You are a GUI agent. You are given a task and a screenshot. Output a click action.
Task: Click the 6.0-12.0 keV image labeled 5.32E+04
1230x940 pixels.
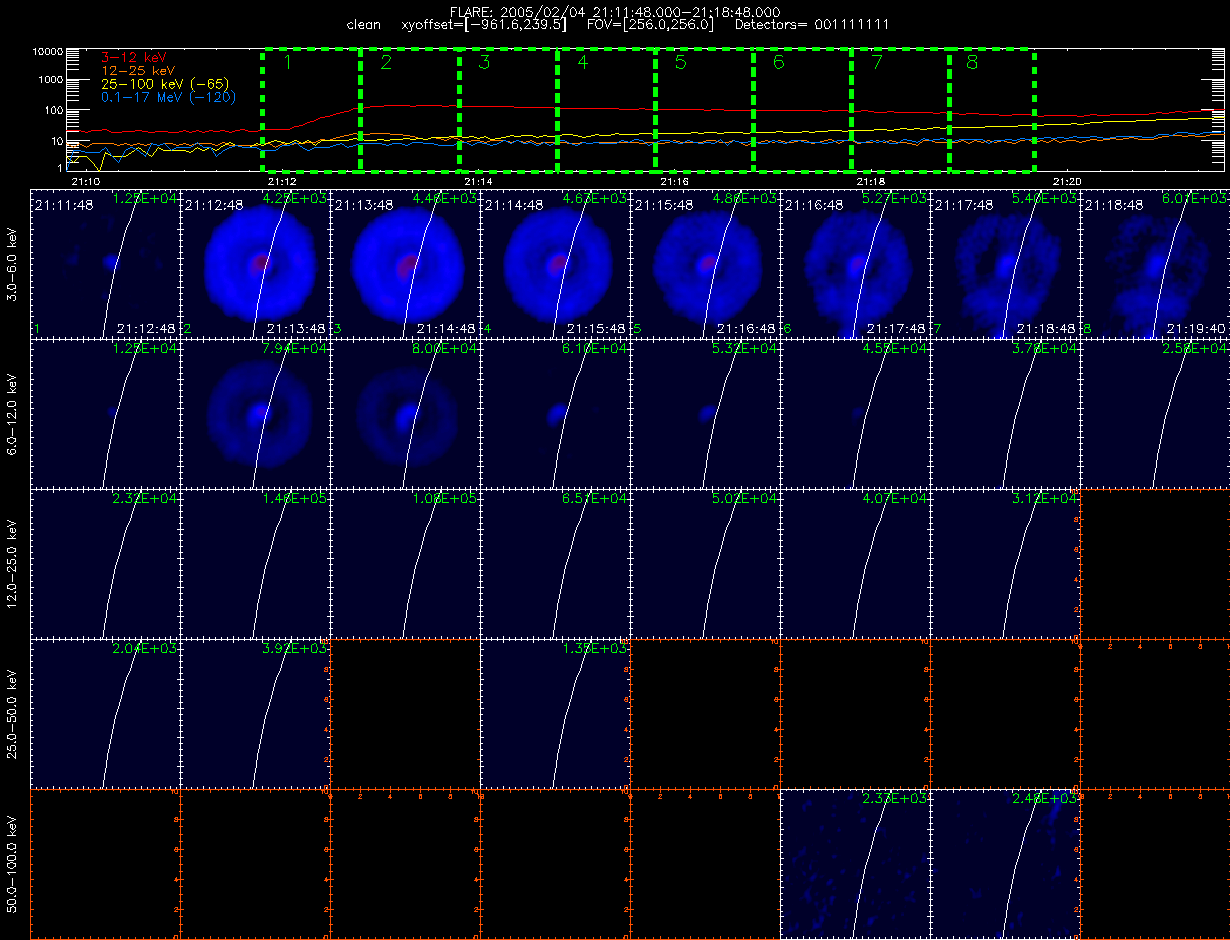point(705,413)
